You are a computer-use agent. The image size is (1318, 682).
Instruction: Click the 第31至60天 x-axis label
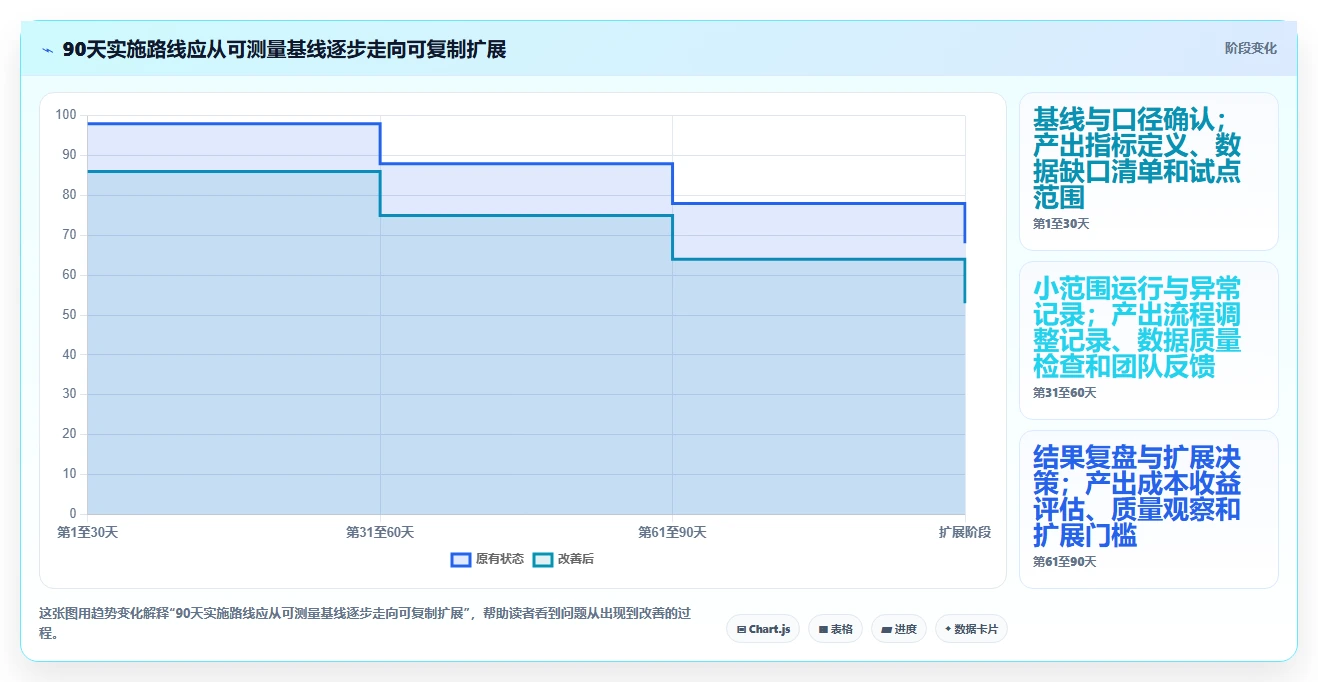pyautogui.click(x=380, y=533)
